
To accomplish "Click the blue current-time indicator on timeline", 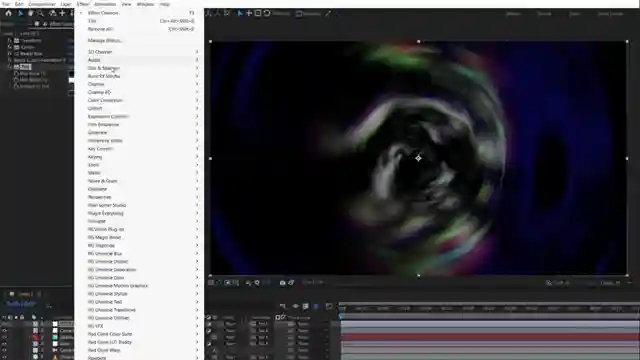I will 340,316.
